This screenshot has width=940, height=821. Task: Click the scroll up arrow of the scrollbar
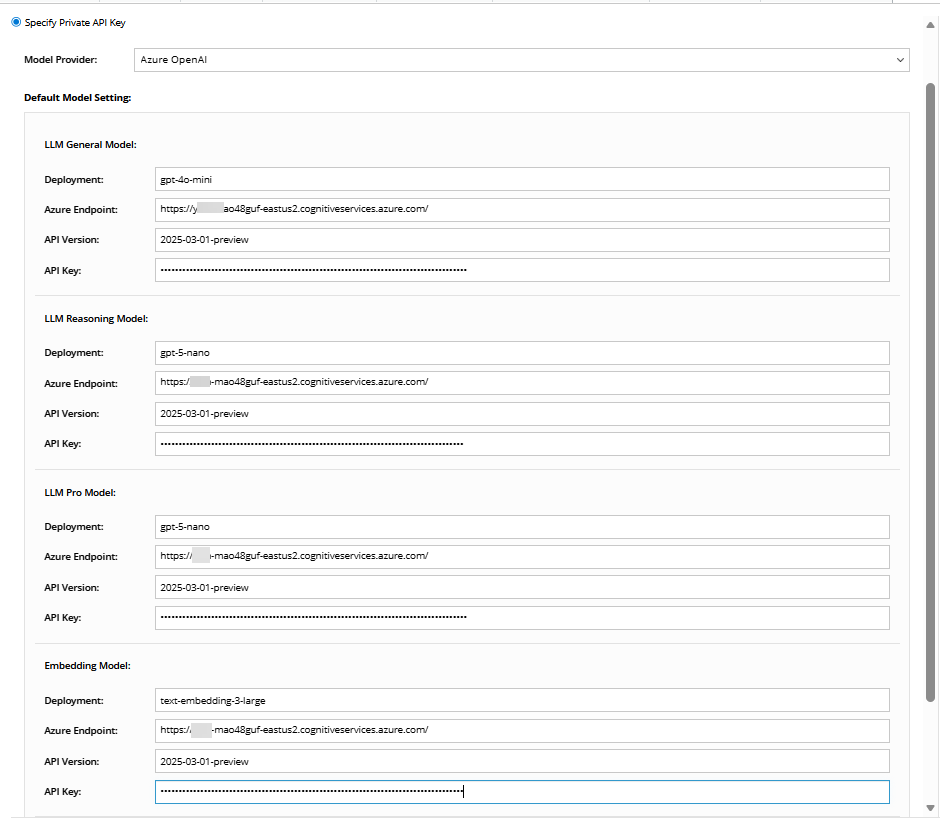[x=930, y=25]
